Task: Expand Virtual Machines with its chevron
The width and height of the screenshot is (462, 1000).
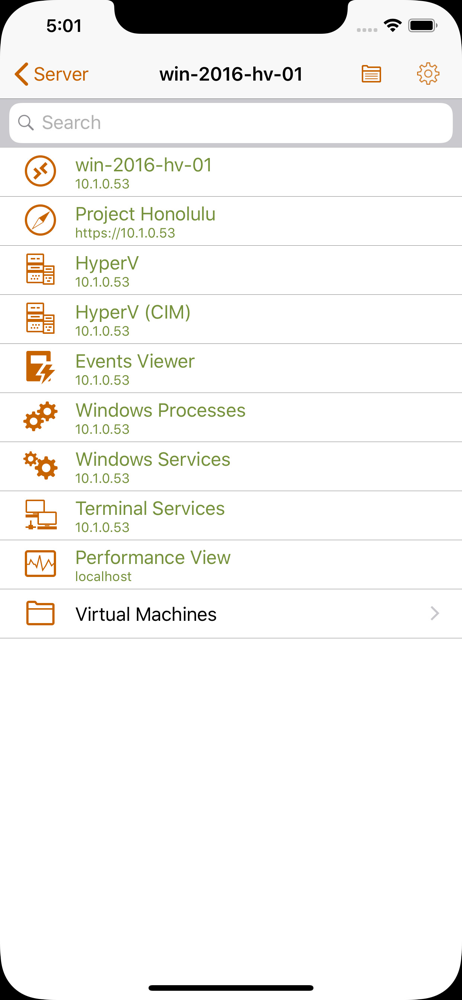Action: (435, 614)
